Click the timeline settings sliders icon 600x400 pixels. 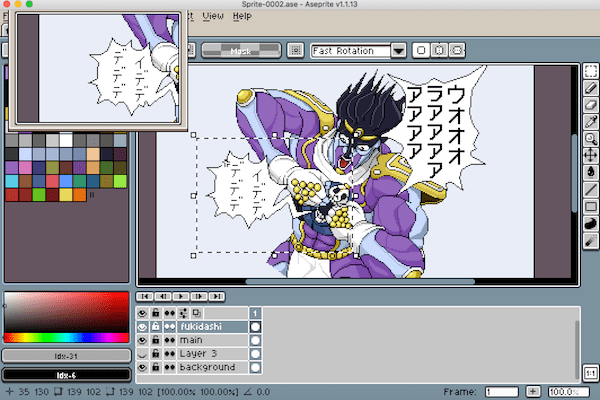click(183, 313)
